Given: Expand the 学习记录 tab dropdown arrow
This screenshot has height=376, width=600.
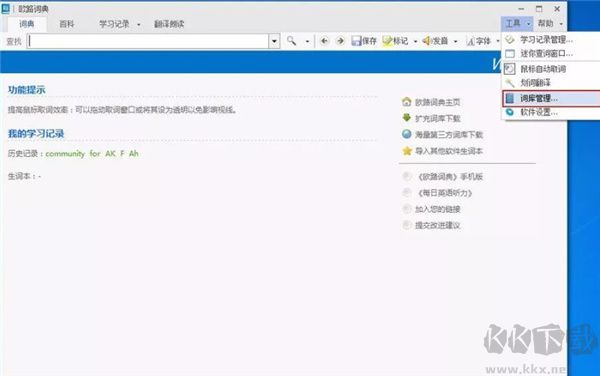Looking at the screenshot, I should click(x=139, y=24).
